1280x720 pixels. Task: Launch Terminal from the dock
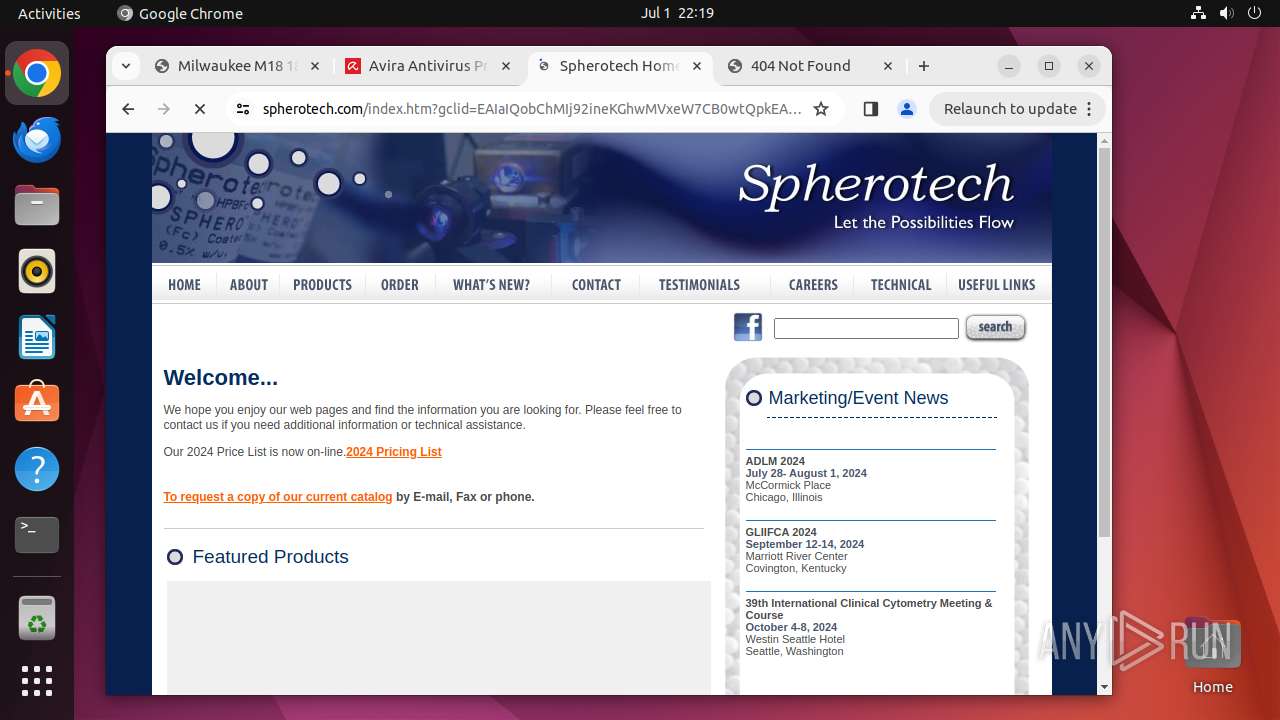(x=37, y=535)
